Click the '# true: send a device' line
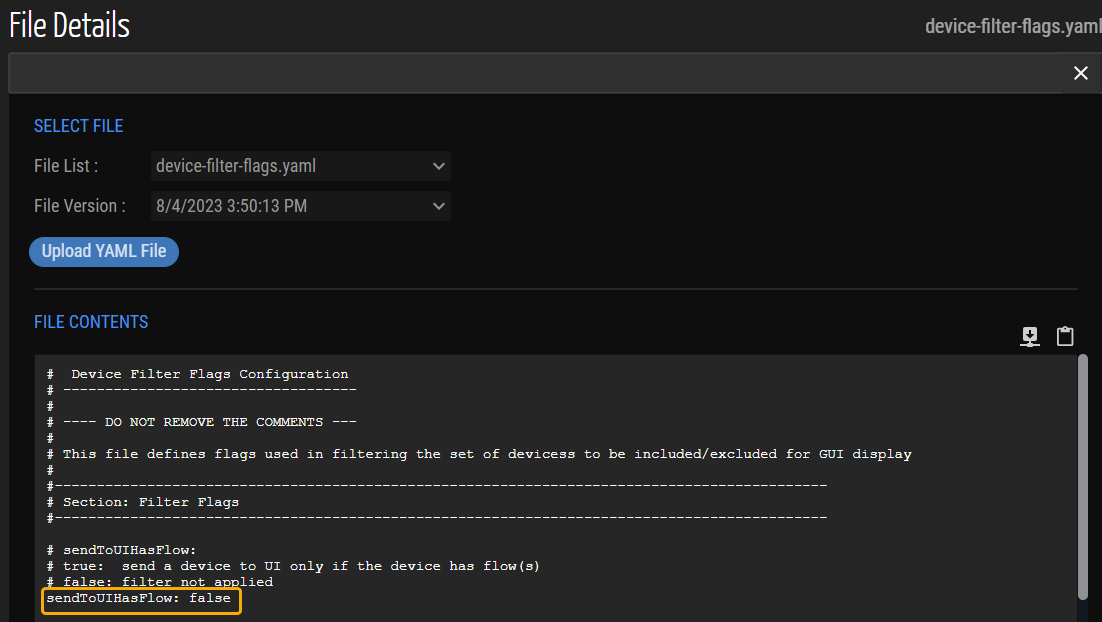Image resolution: width=1102 pixels, height=622 pixels. (293, 566)
